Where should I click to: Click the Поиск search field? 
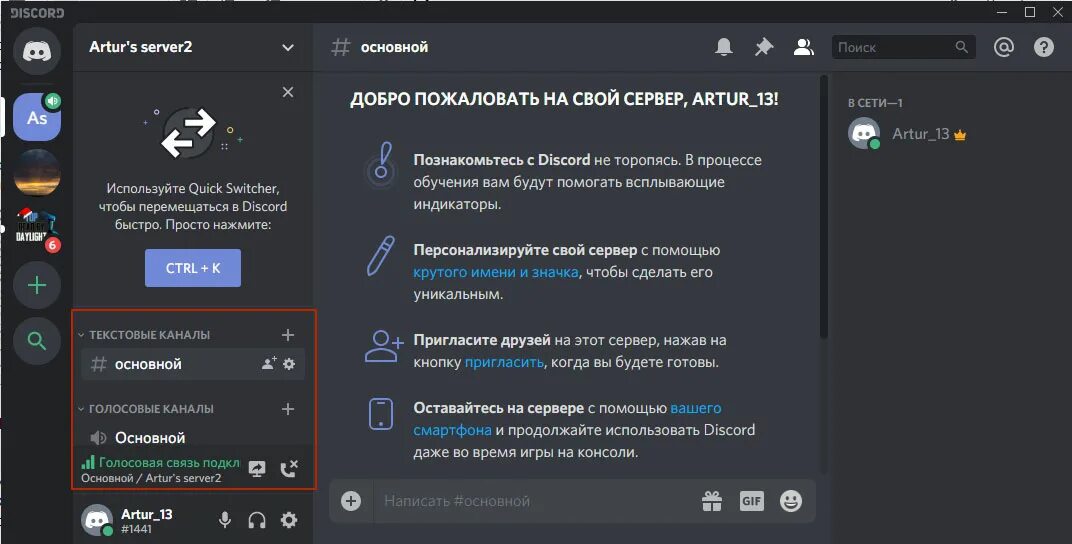pyautogui.click(x=904, y=47)
